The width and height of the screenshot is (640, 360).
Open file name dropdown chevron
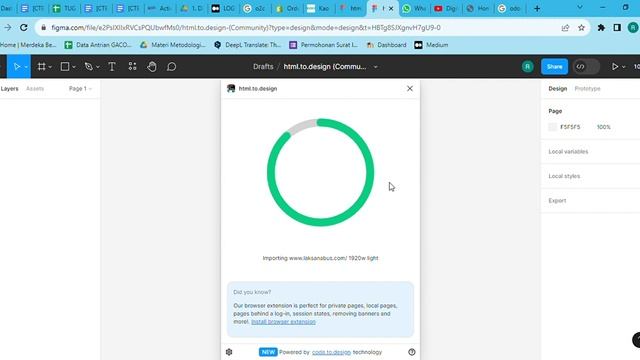click(376, 67)
